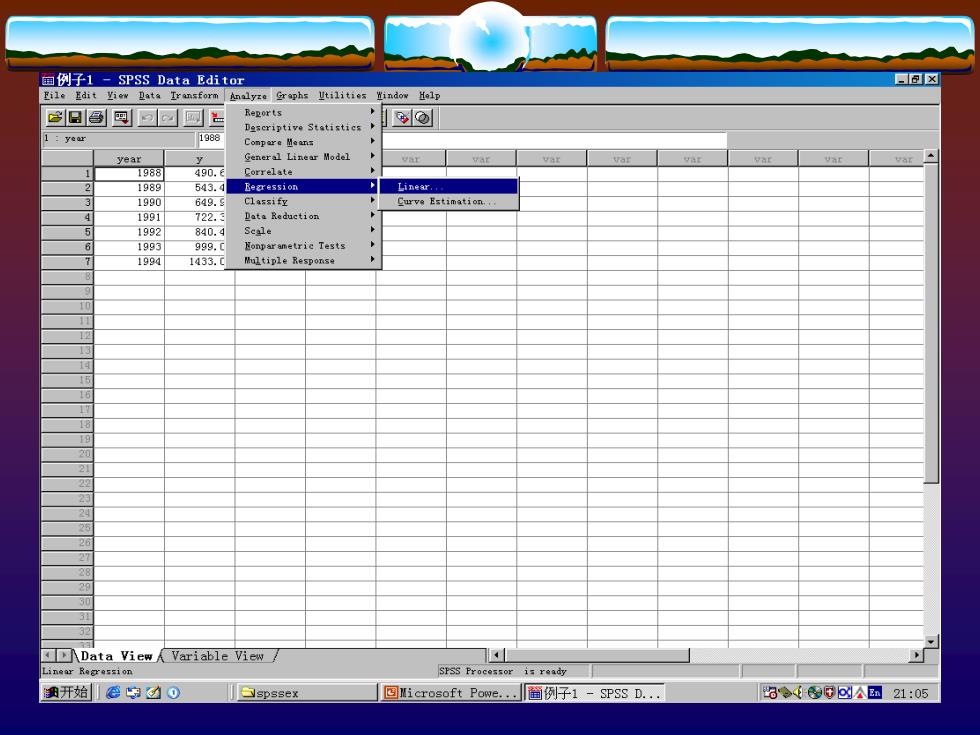The image size is (980, 735).
Task: Expand the Nonparametric Tests submenu
Action: click(x=303, y=246)
